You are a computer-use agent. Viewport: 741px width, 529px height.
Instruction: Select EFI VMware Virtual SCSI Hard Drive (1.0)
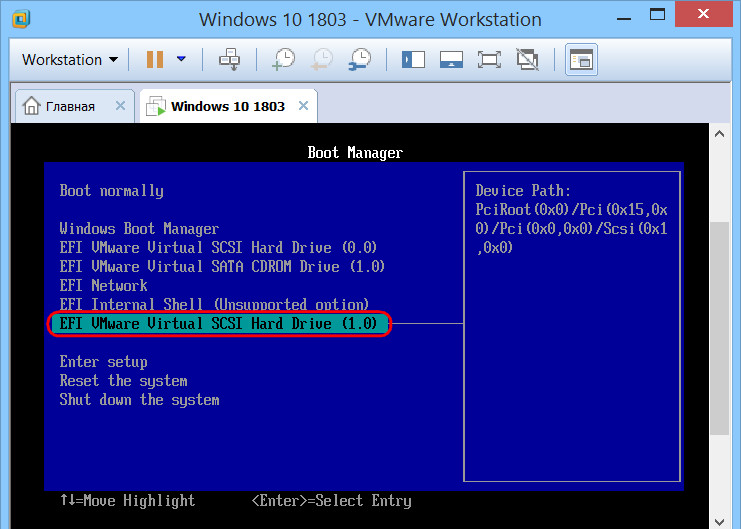(x=219, y=324)
